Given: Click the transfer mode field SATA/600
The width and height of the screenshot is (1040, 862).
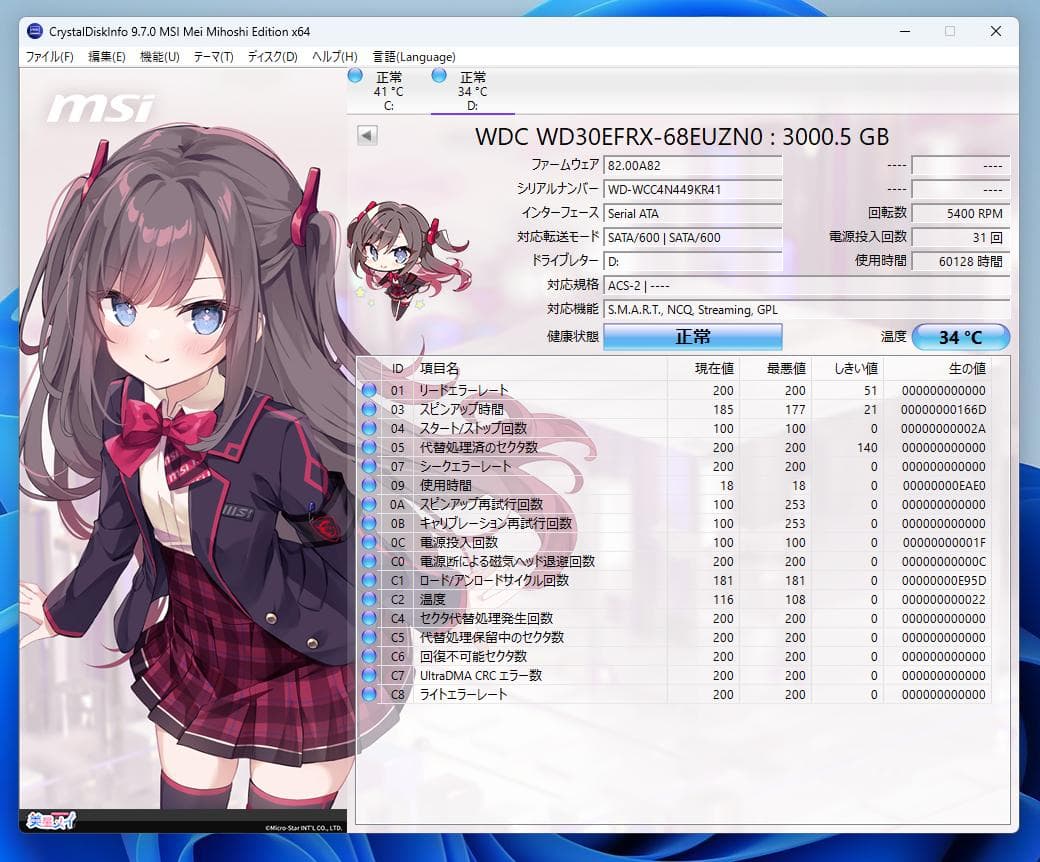Looking at the screenshot, I should 692,237.
